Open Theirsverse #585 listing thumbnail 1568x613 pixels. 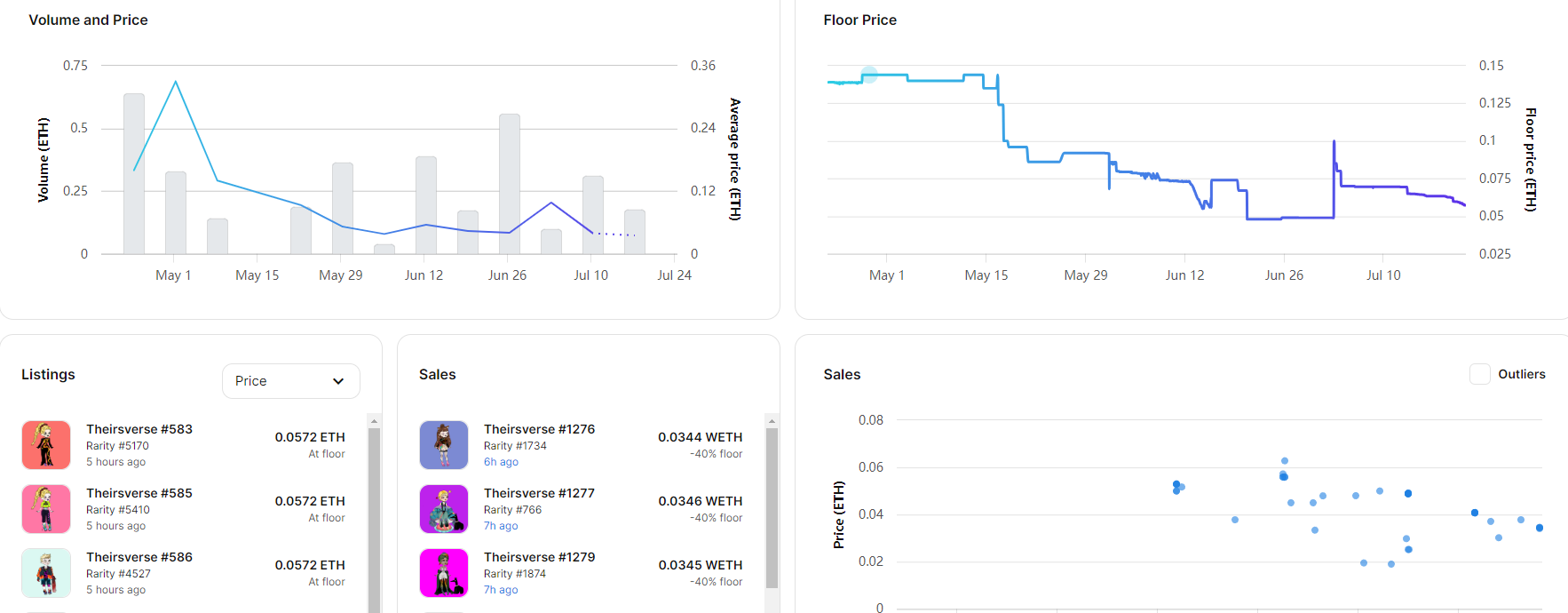click(x=46, y=509)
